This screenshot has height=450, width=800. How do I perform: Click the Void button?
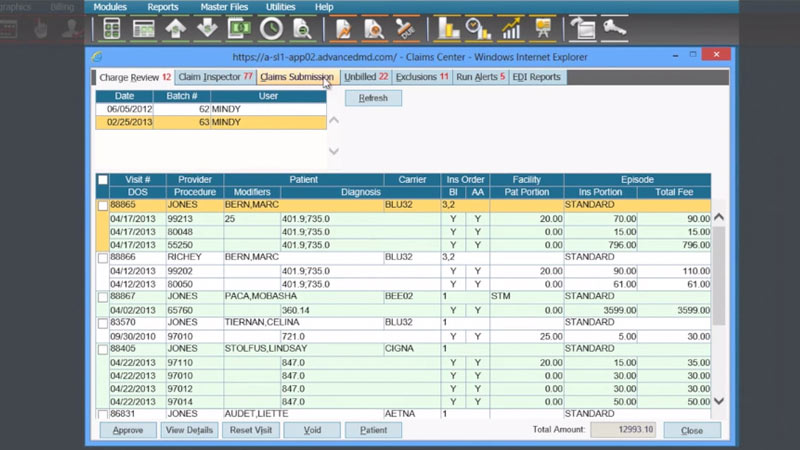312,430
